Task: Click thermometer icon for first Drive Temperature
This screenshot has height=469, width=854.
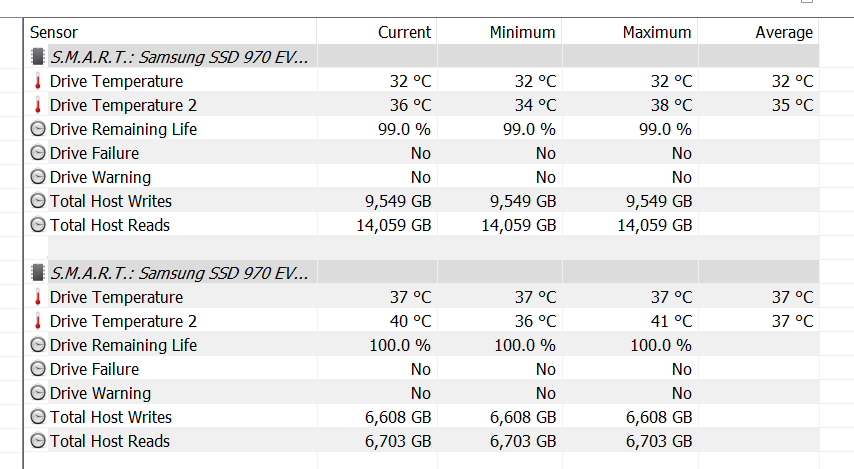Action: click(38, 81)
